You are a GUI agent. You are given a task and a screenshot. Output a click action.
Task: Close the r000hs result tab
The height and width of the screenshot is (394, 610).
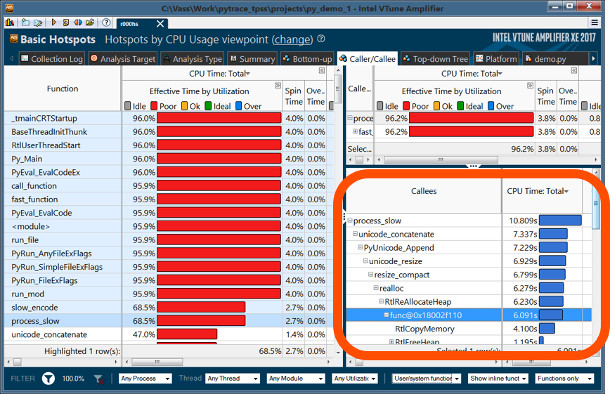coord(160,24)
